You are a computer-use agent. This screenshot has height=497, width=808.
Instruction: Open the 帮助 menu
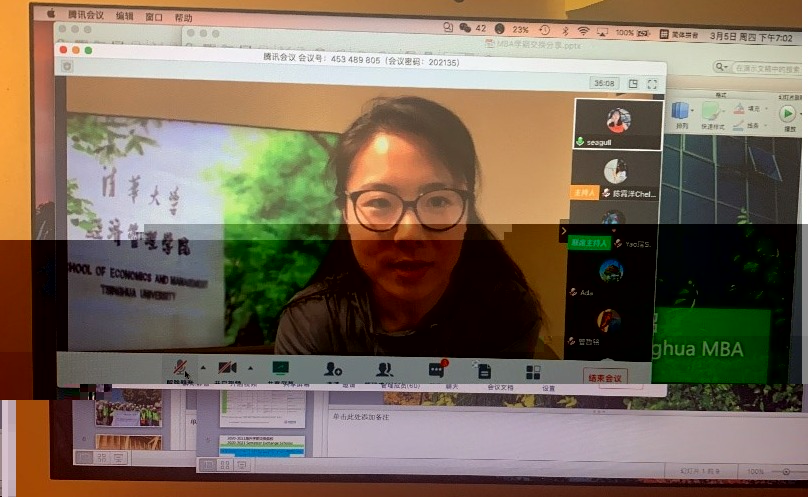(183, 18)
